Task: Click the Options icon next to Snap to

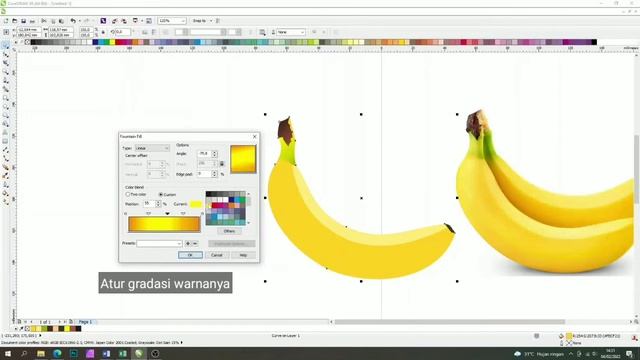Action: point(218,21)
